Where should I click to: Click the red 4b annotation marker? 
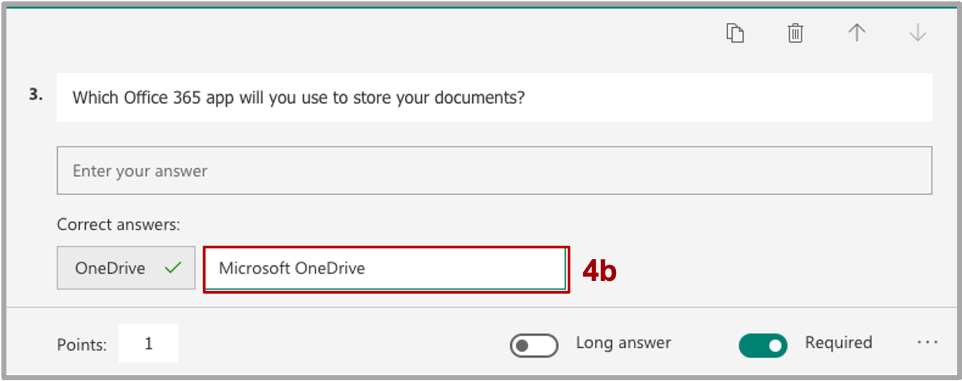coord(599,271)
